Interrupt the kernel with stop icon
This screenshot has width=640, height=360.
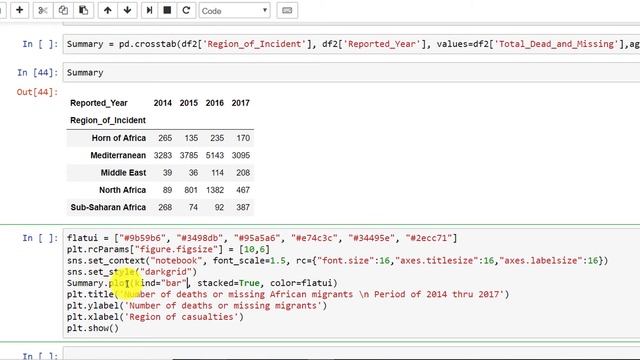(x=167, y=10)
